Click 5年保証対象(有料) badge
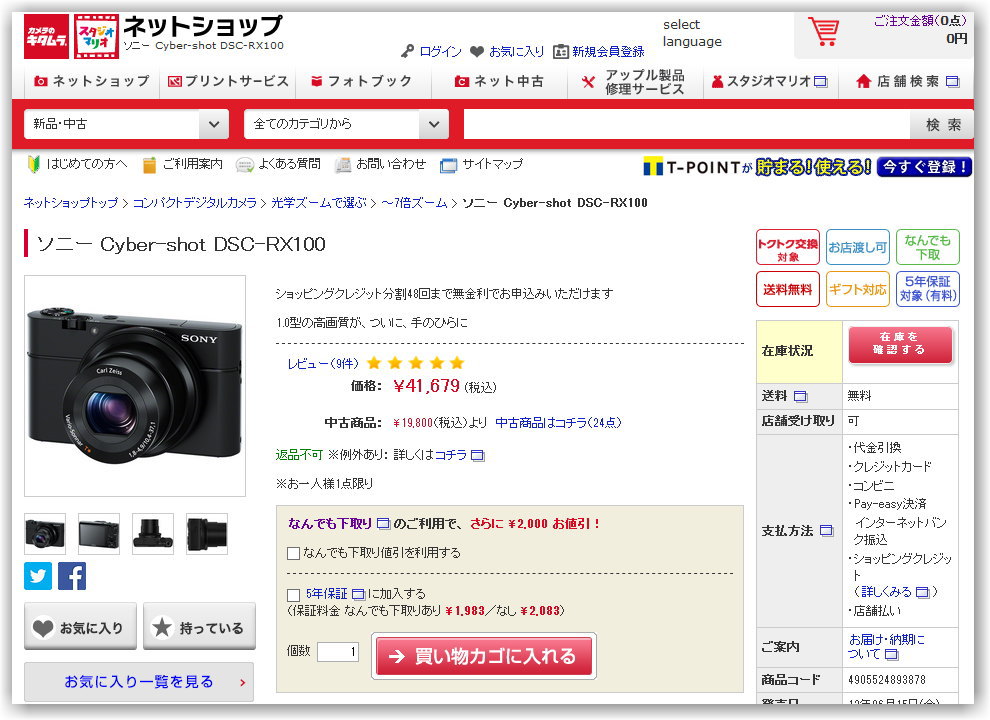 (927, 289)
